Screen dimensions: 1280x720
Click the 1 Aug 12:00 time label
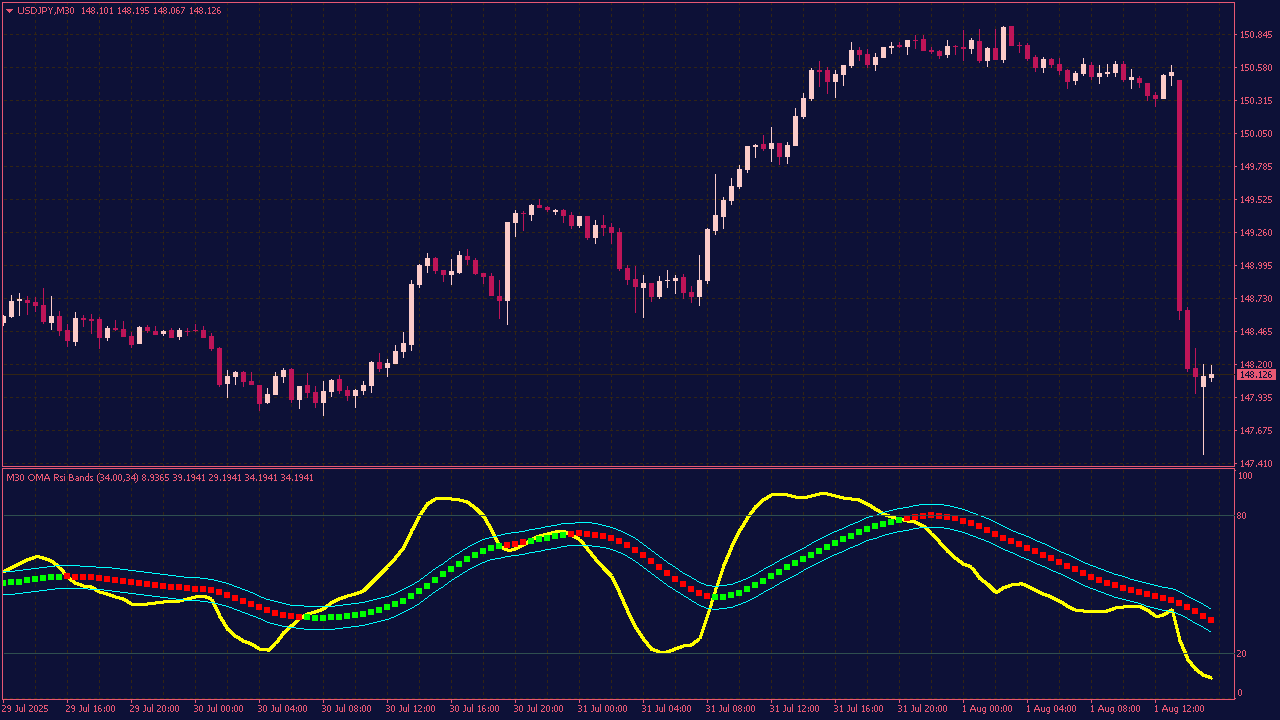[x=1180, y=708]
